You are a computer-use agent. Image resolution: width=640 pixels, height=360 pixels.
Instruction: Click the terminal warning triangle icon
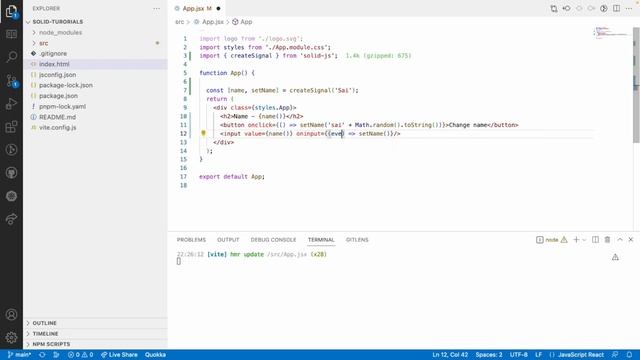[x=615, y=257]
